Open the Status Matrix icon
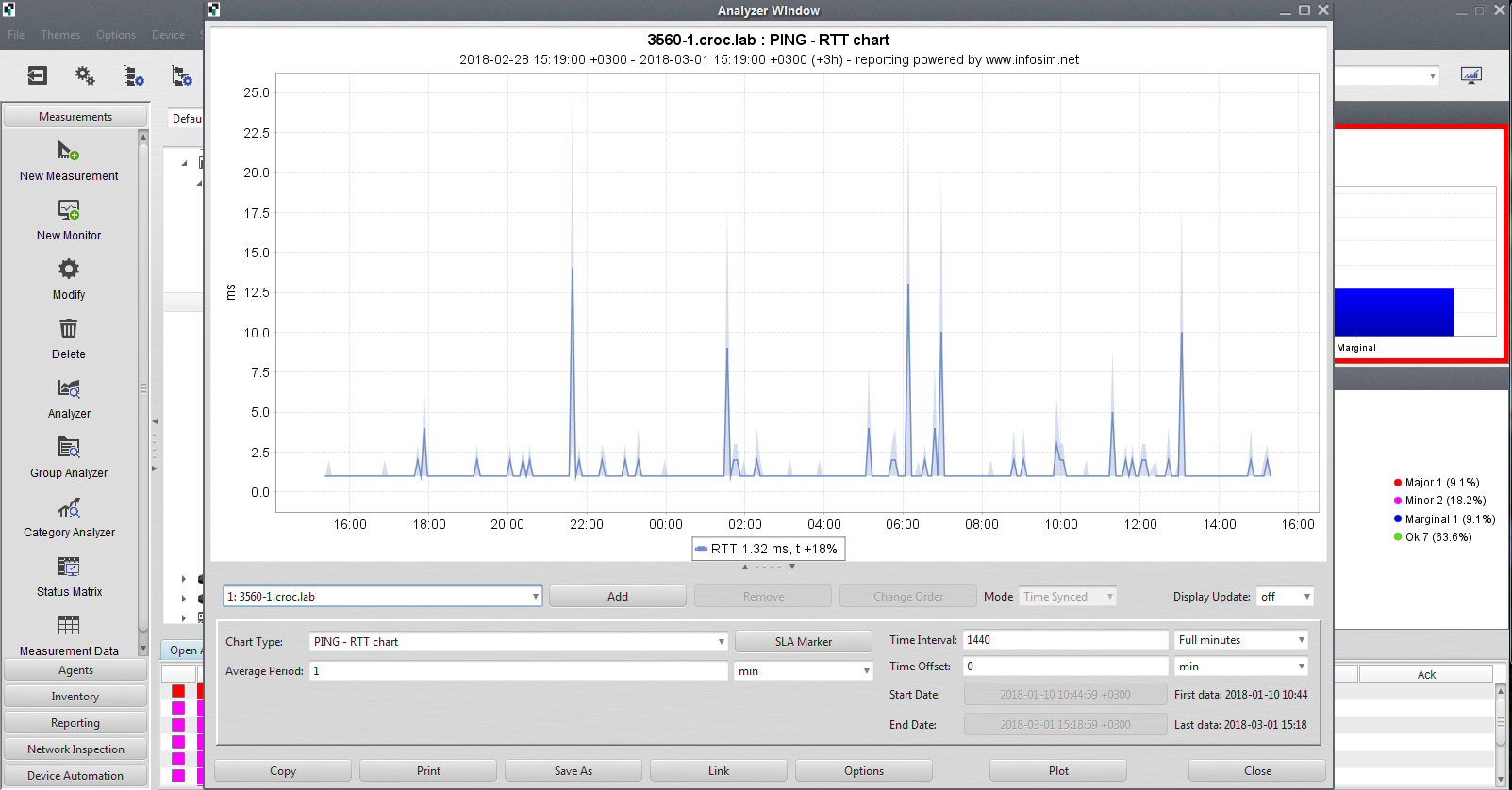1512x790 pixels. (x=69, y=567)
